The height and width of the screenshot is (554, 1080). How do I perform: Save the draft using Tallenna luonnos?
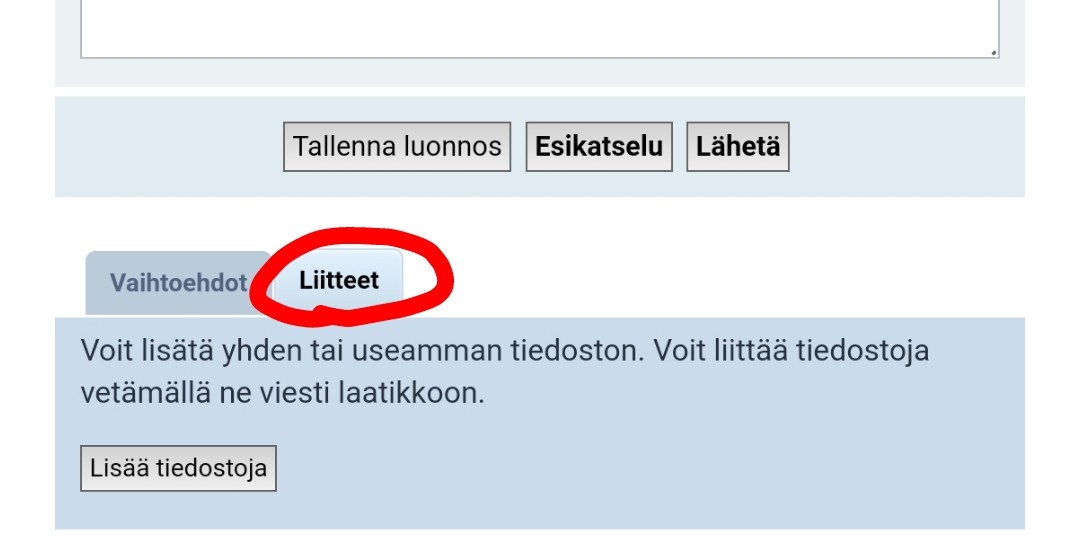[397, 147]
